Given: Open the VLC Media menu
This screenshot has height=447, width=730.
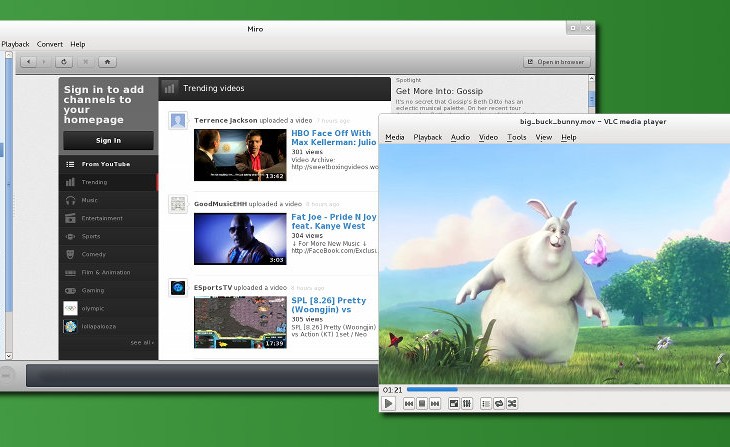Looking at the screenshot, I should tap(395, 137).
